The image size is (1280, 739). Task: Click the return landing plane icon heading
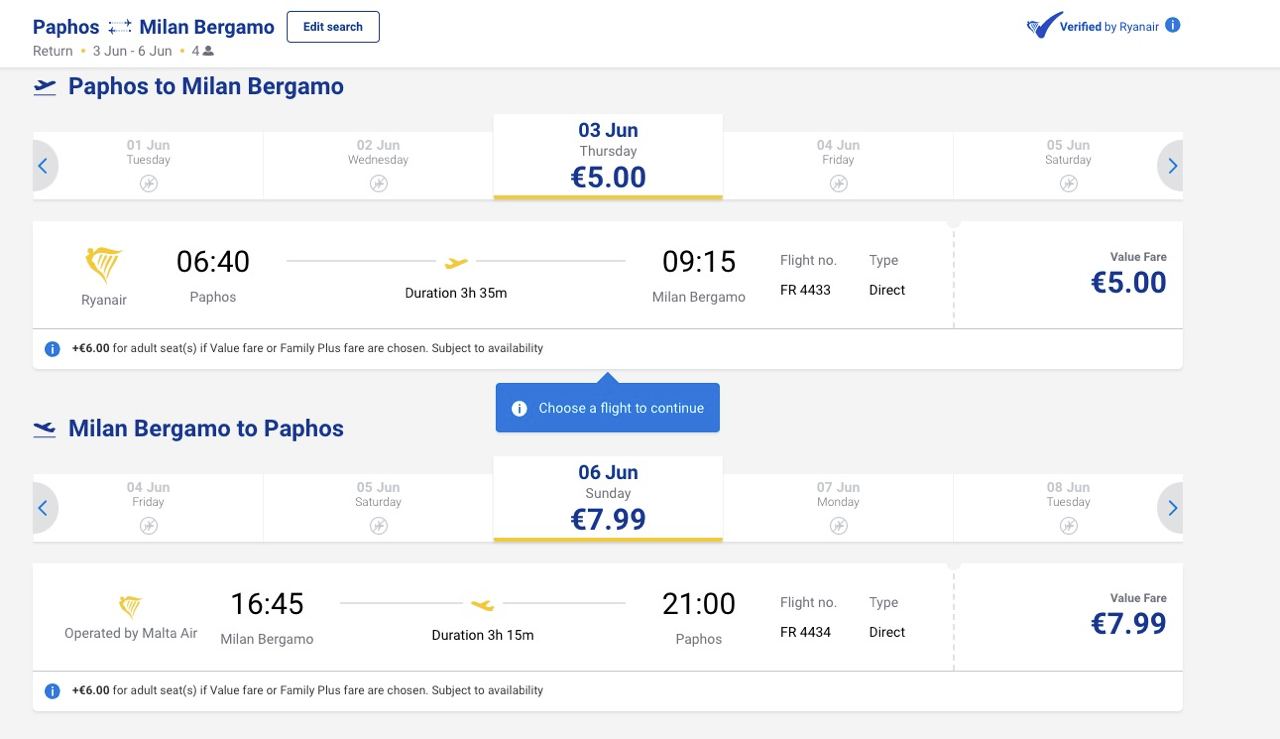45,429
